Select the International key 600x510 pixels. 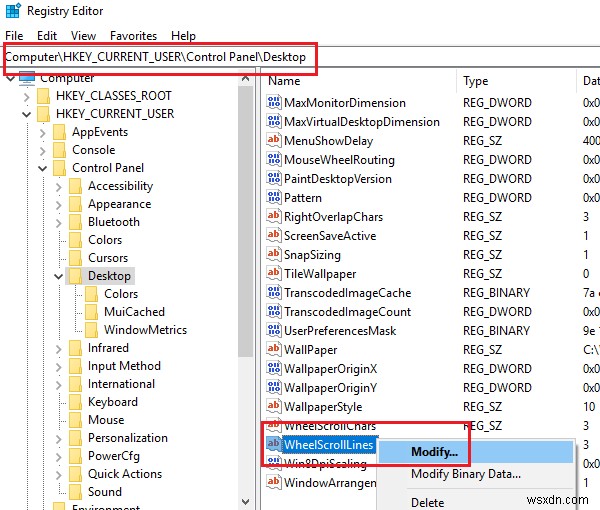pyautogui.click(x=121, y=384)
